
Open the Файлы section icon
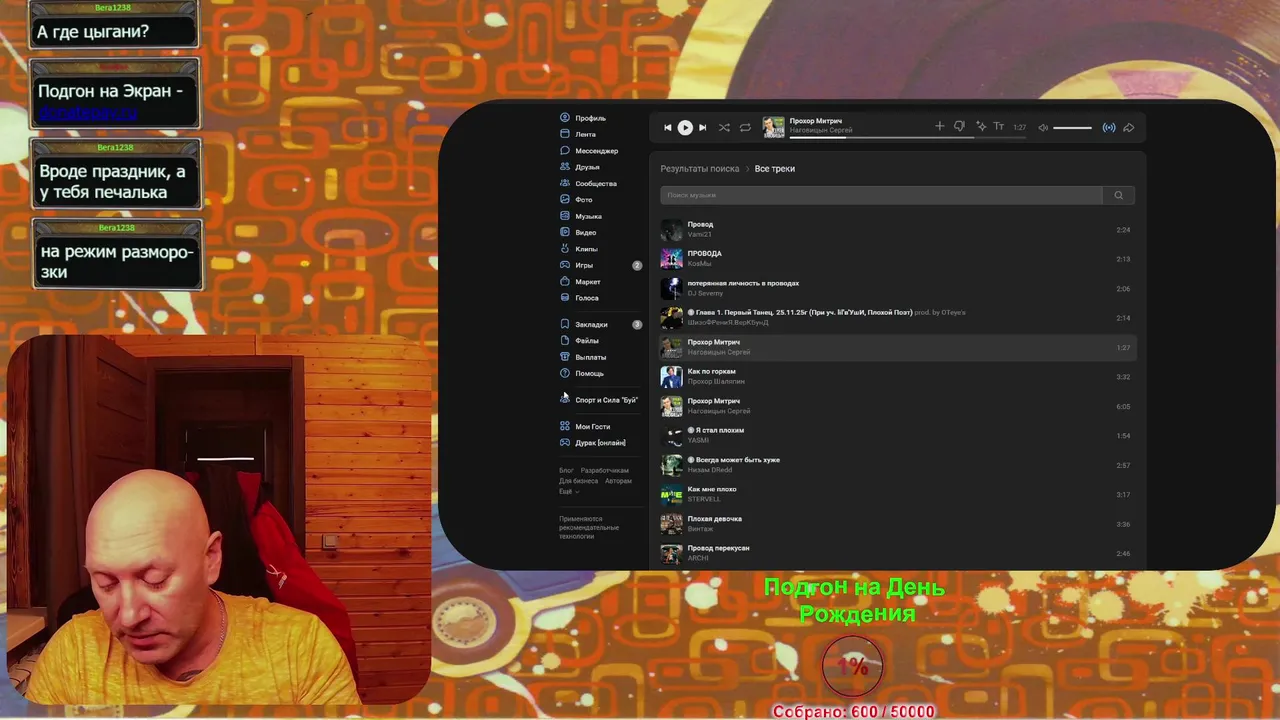click(565, 341)
